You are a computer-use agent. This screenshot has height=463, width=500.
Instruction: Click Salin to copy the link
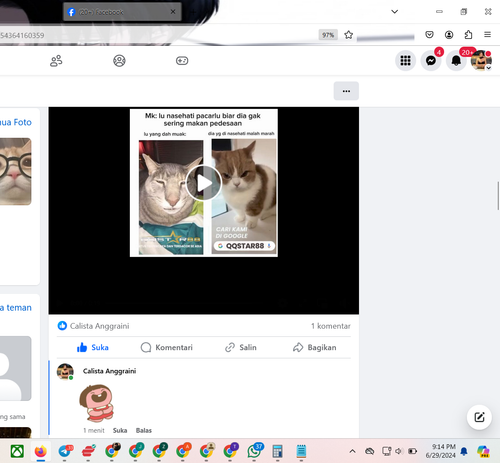[241, 347]
